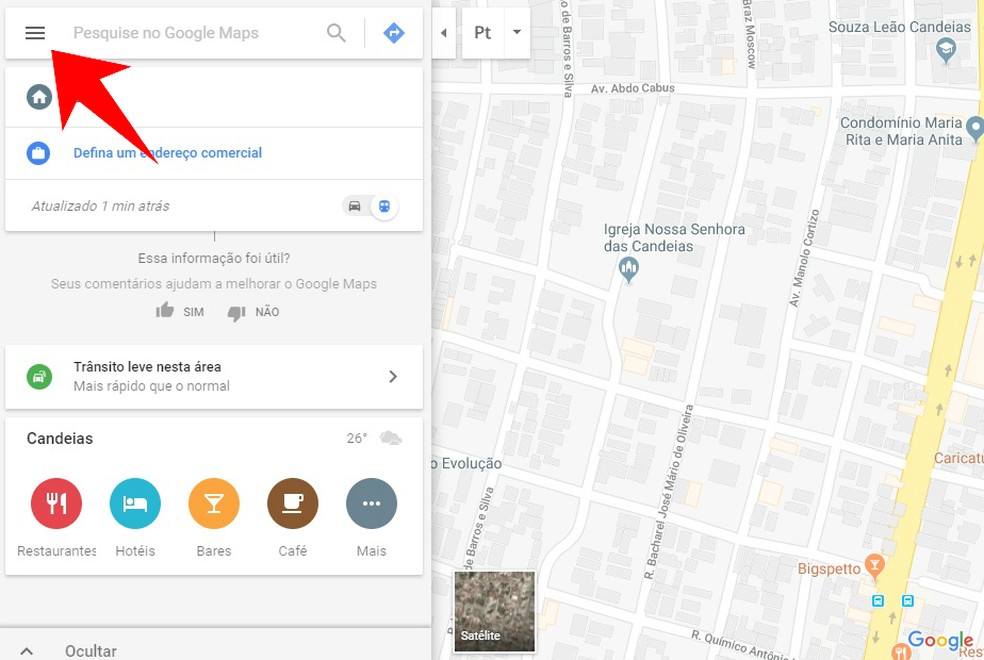Collapse the side panel arrow
The width and height of the screenshot is (984, 660).
444,33
